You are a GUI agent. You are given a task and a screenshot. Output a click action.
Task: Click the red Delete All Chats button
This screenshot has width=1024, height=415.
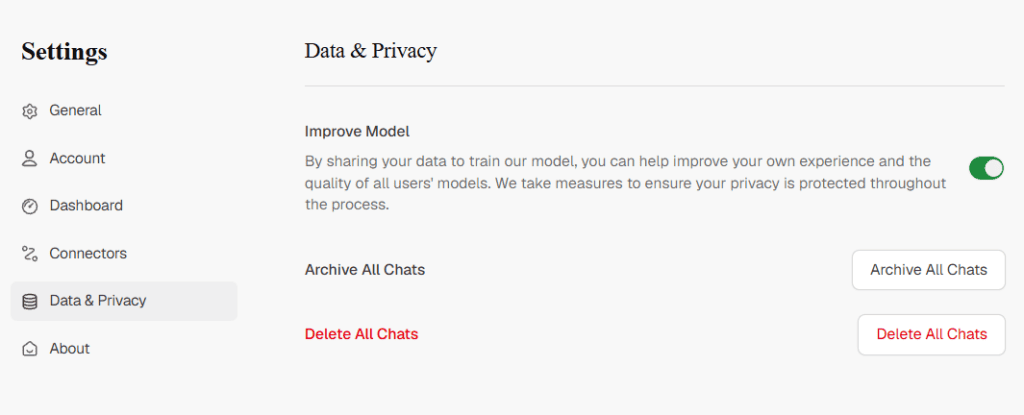click(932, 335)
